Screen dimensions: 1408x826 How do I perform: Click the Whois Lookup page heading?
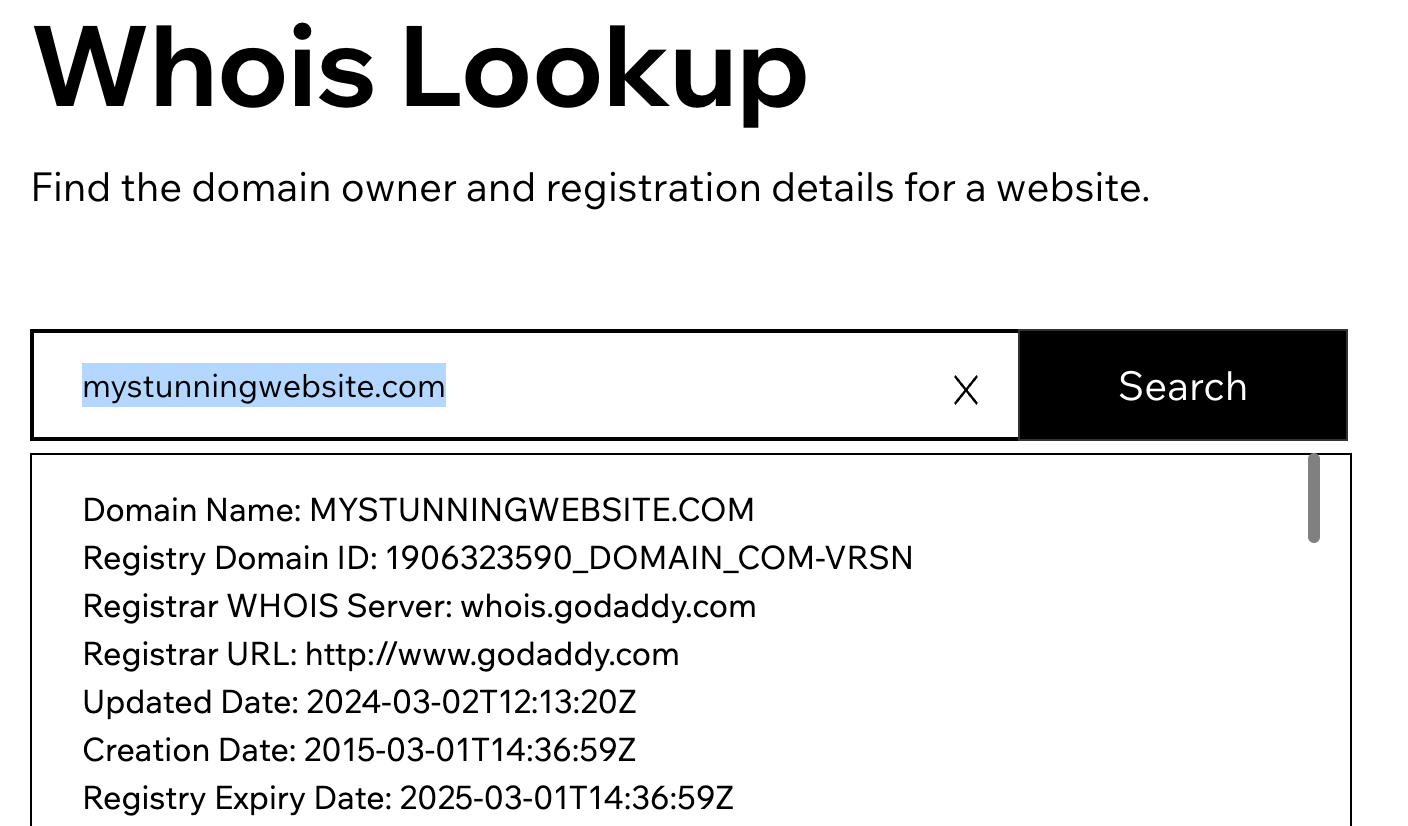click(420, 66)
